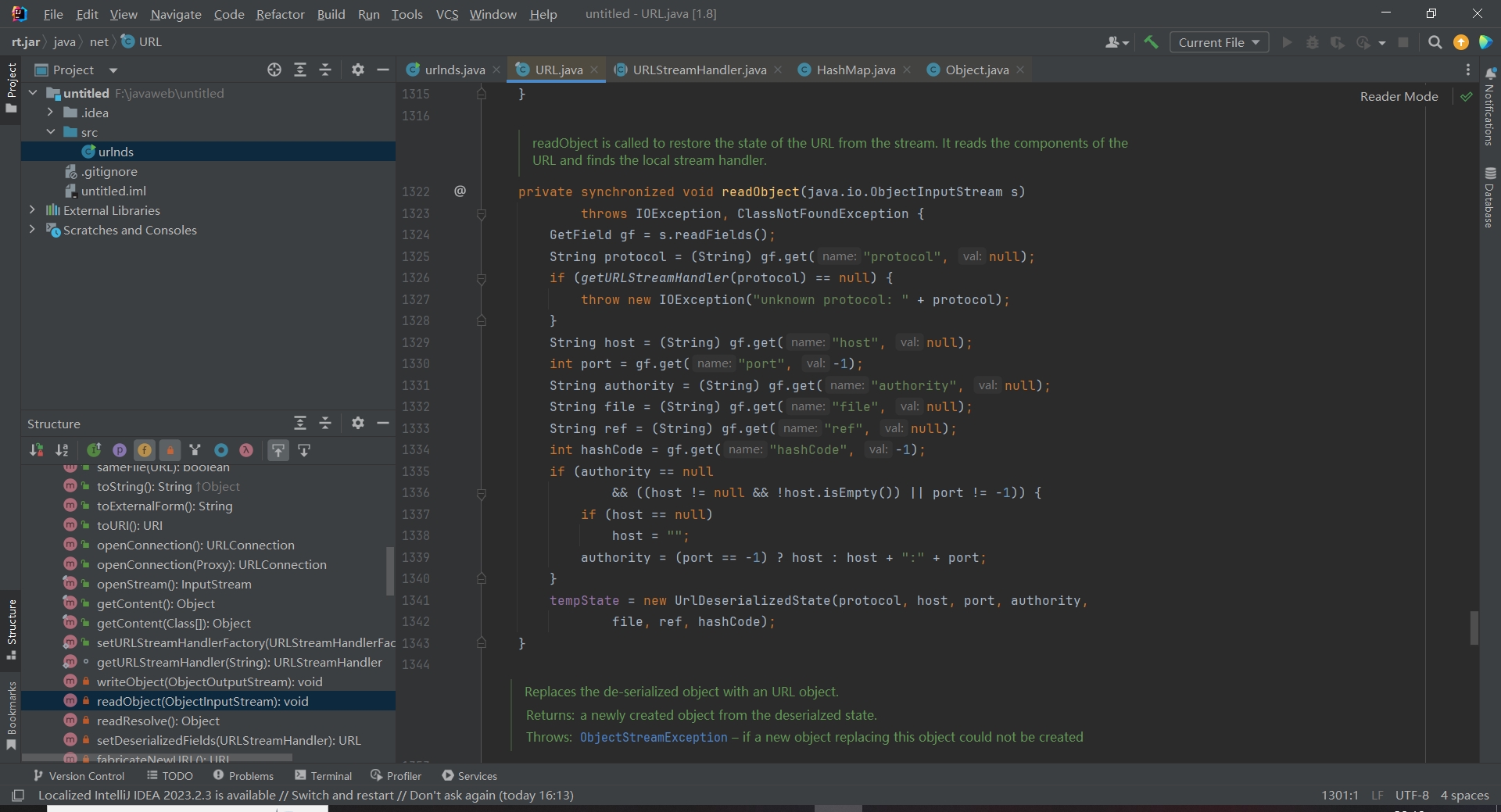Click Select Opened File target icon

click(274, 70)
